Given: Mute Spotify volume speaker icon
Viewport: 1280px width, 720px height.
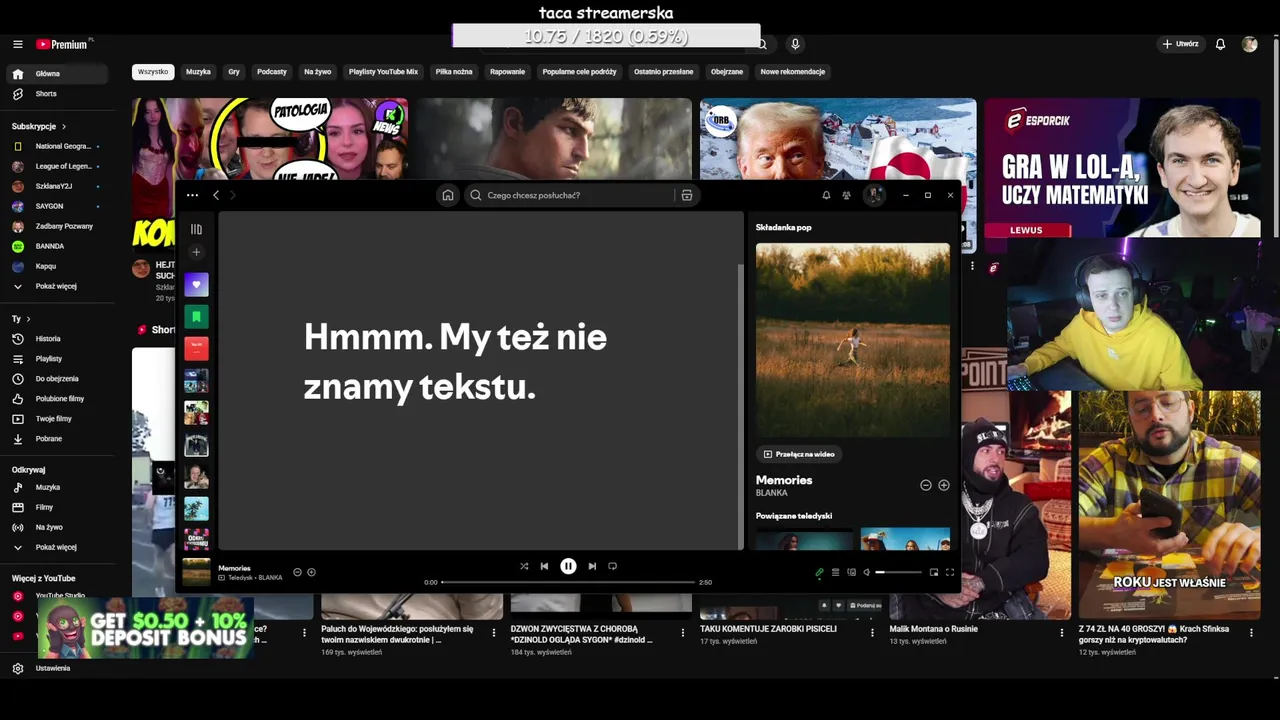Looking at the screenshot, I should [867, 572].
